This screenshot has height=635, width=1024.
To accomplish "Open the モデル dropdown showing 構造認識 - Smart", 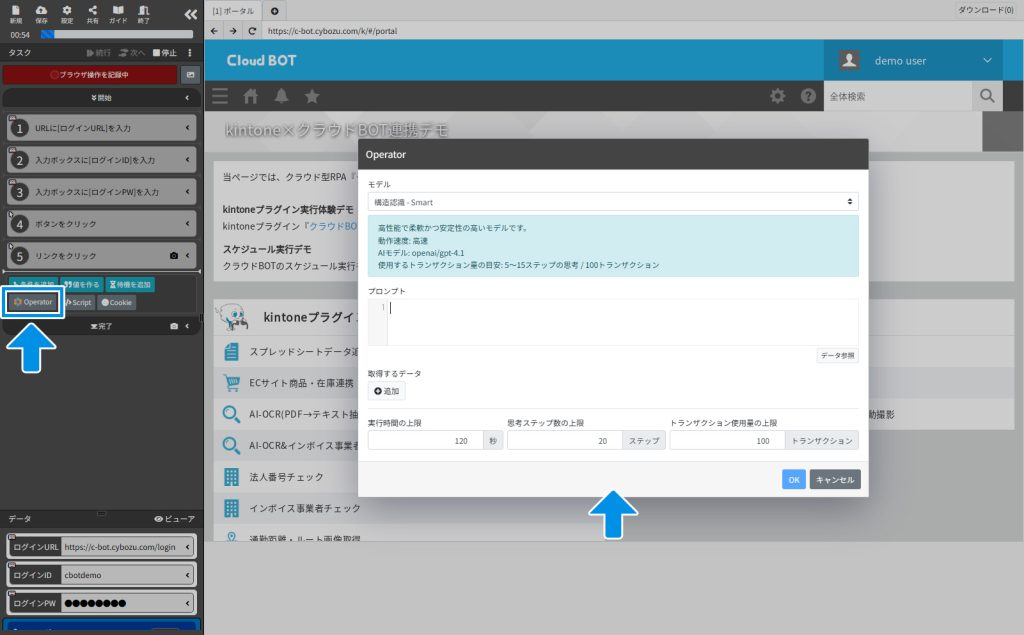I will 613,202.
